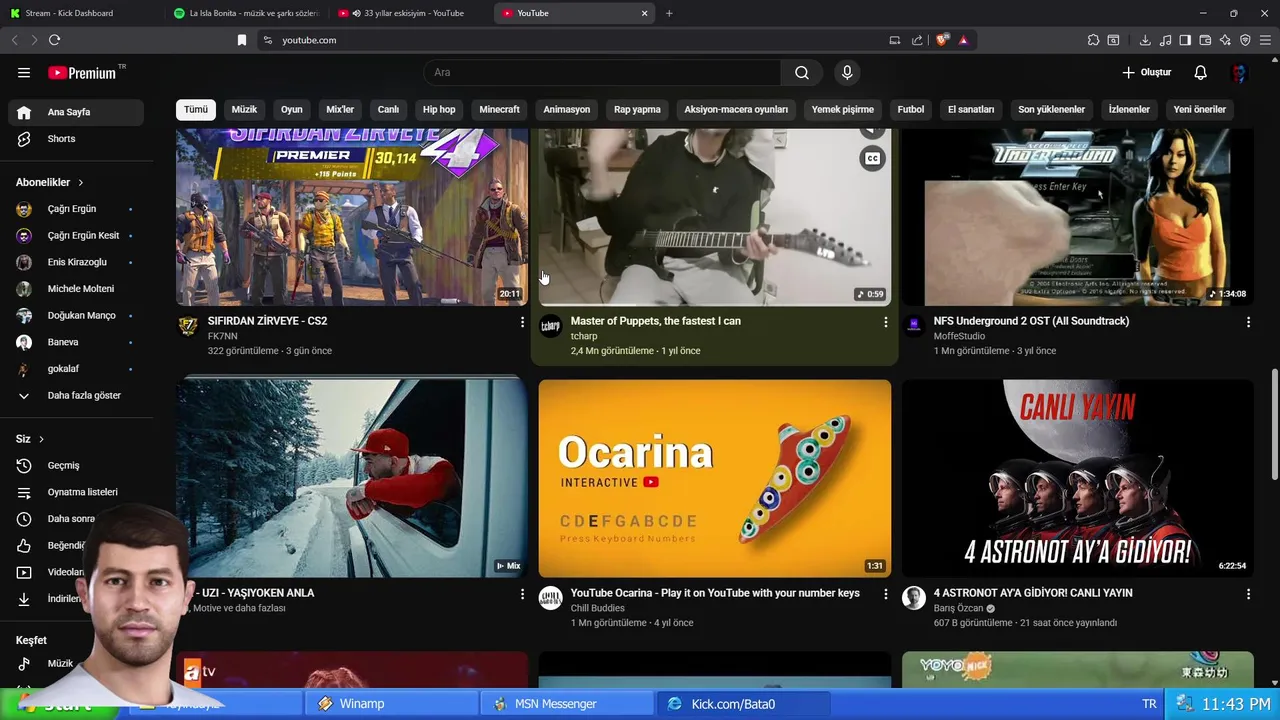Open MSN Messenger from the taskbar
The image size is (1280, 720).
click(x=567, y=704)
